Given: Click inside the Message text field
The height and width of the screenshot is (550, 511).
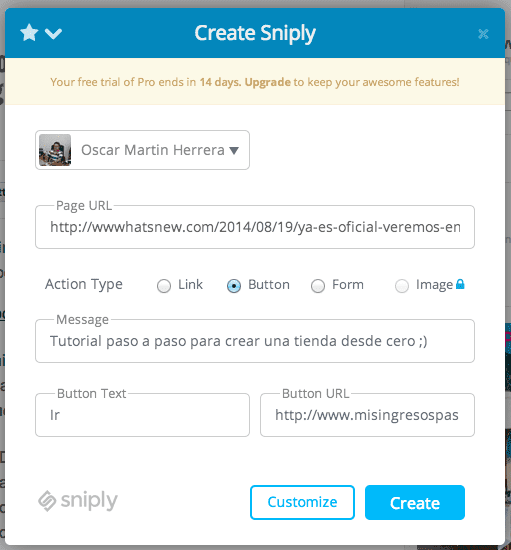Looking at the screenshot, I should coord(255,341).
